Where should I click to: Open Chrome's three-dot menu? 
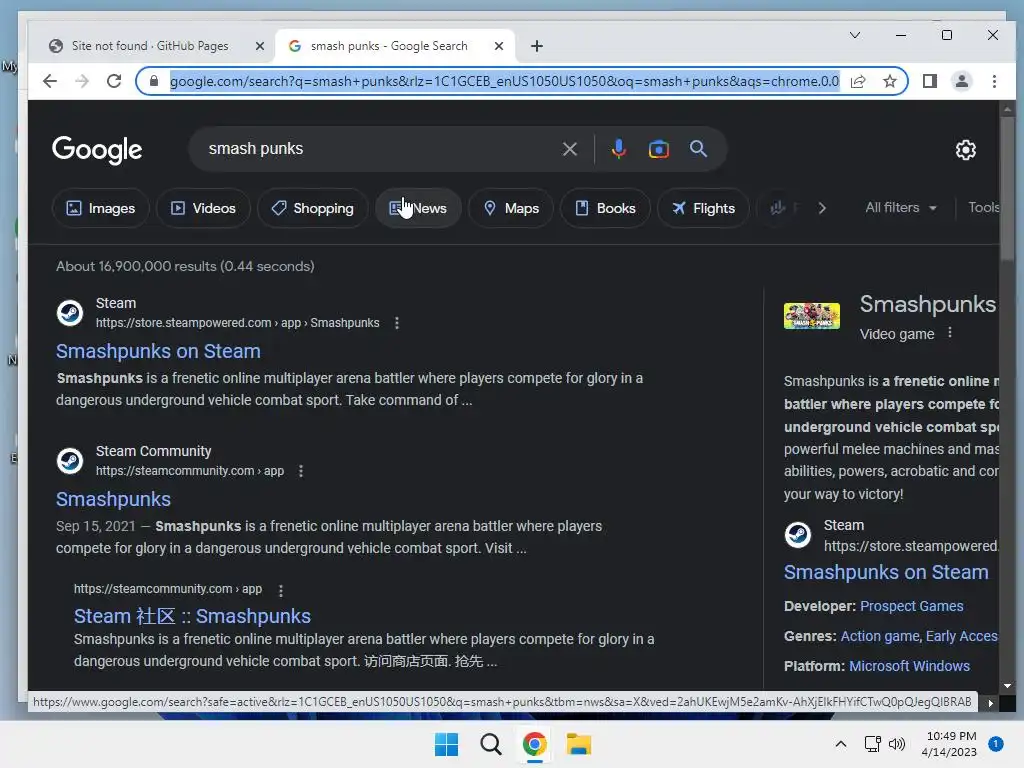point(994,81)
